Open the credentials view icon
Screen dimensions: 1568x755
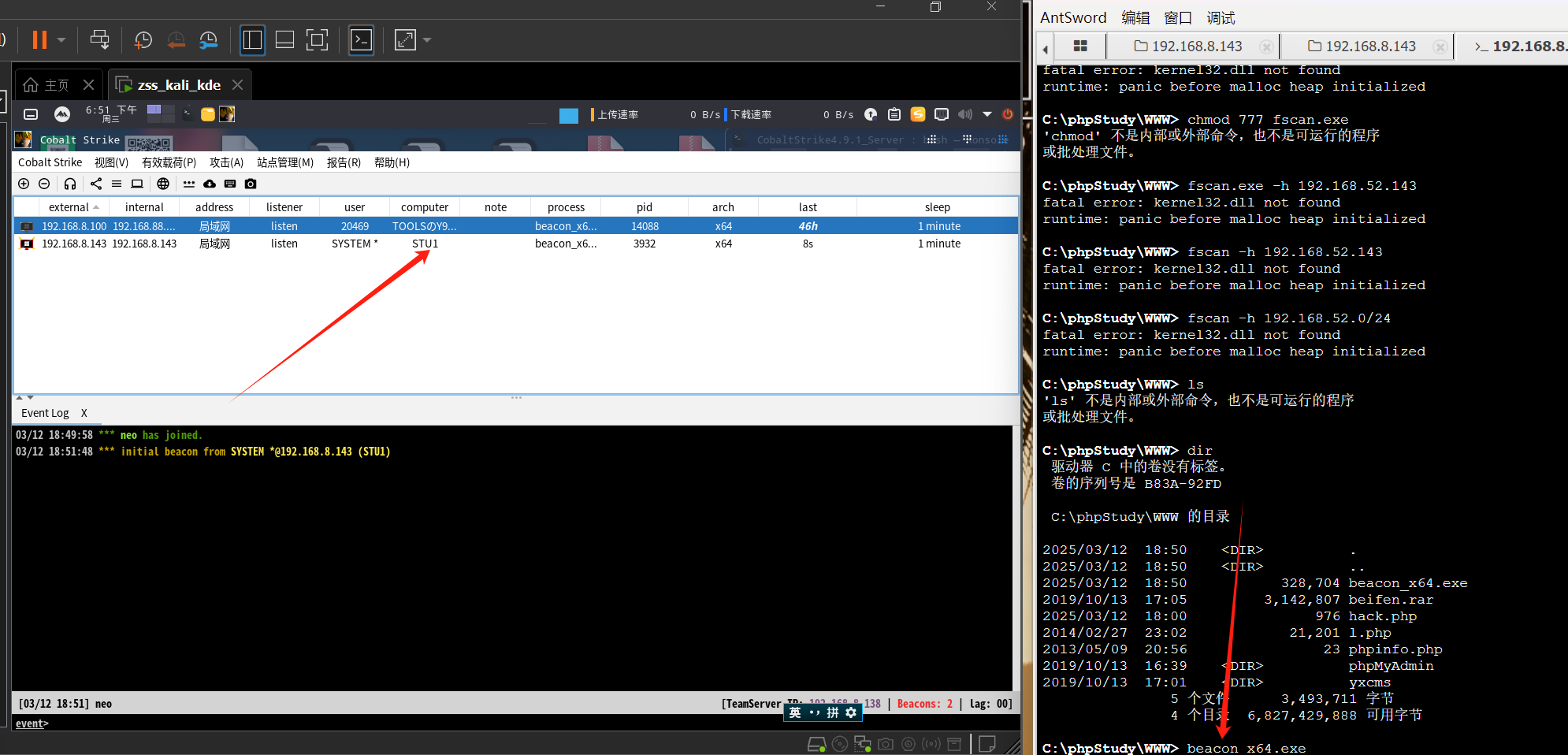tap(189, 184)
